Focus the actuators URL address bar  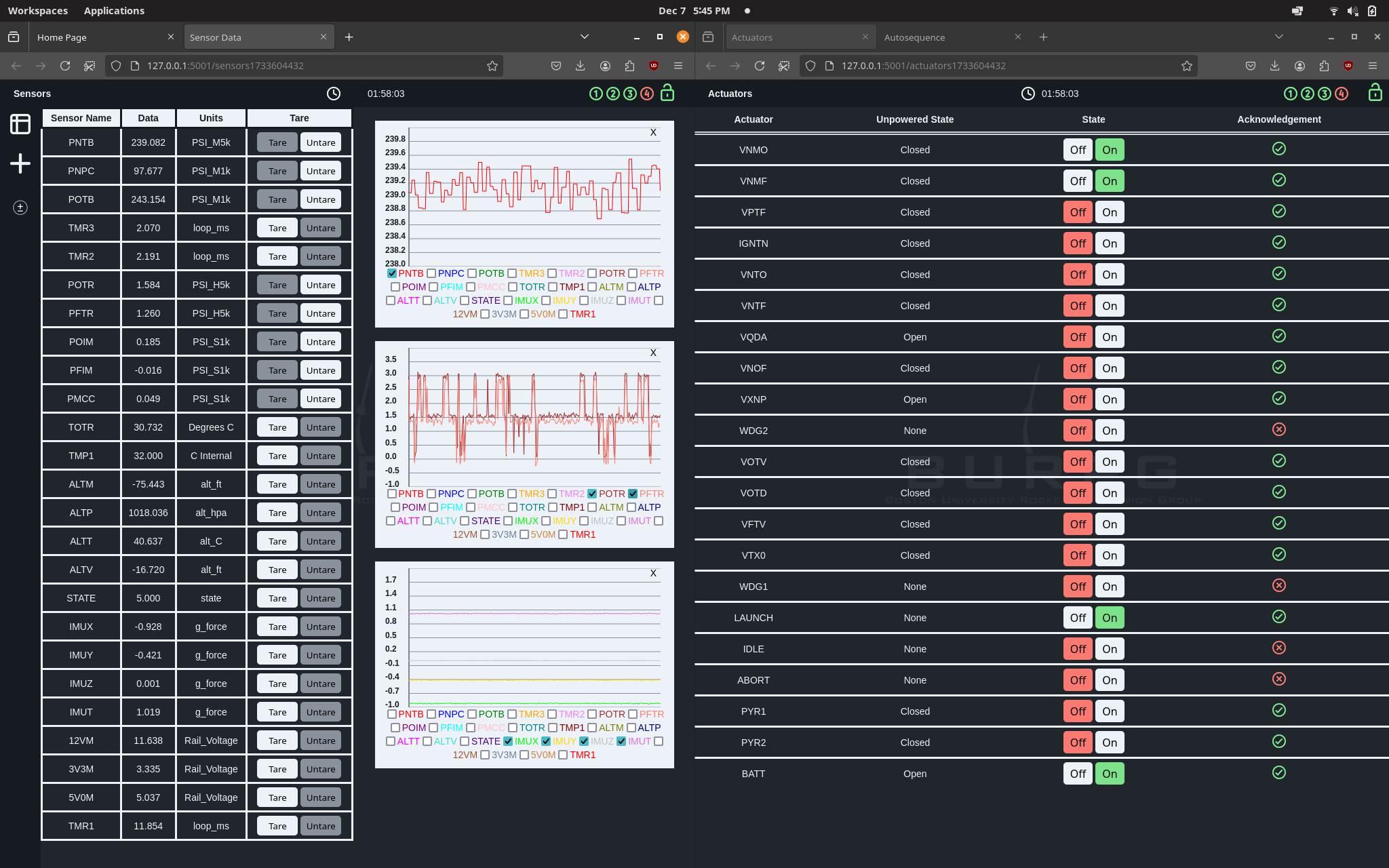998,66
